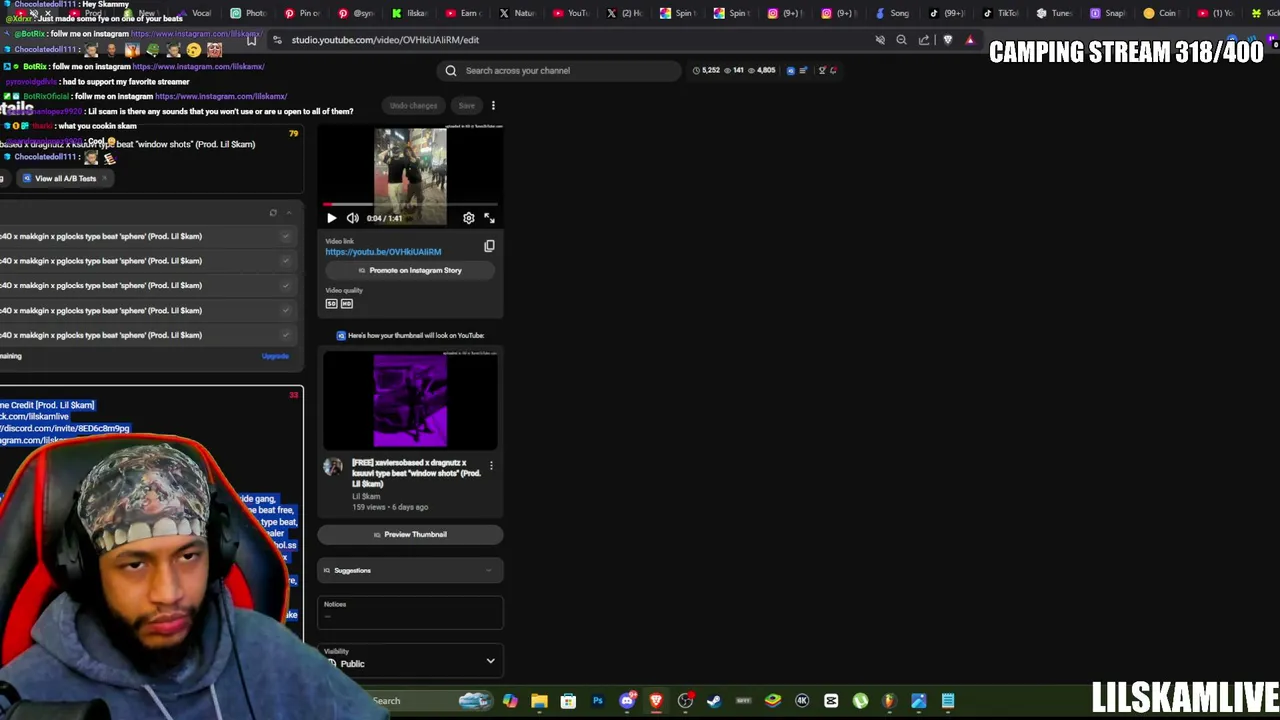This screenshot has height=720, width=1280.
Task: Click the SD video quality badge
Action: click(331, 303)
